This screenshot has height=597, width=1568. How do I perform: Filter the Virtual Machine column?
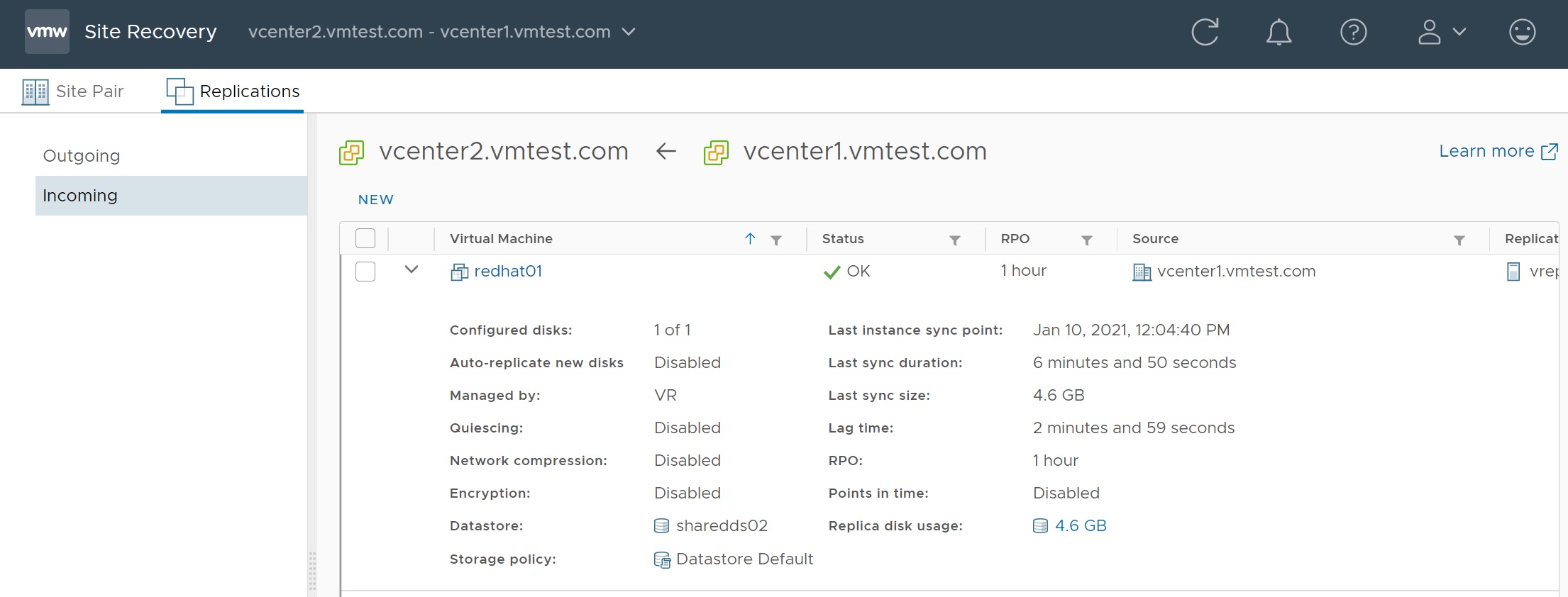[x=776, y=240]
